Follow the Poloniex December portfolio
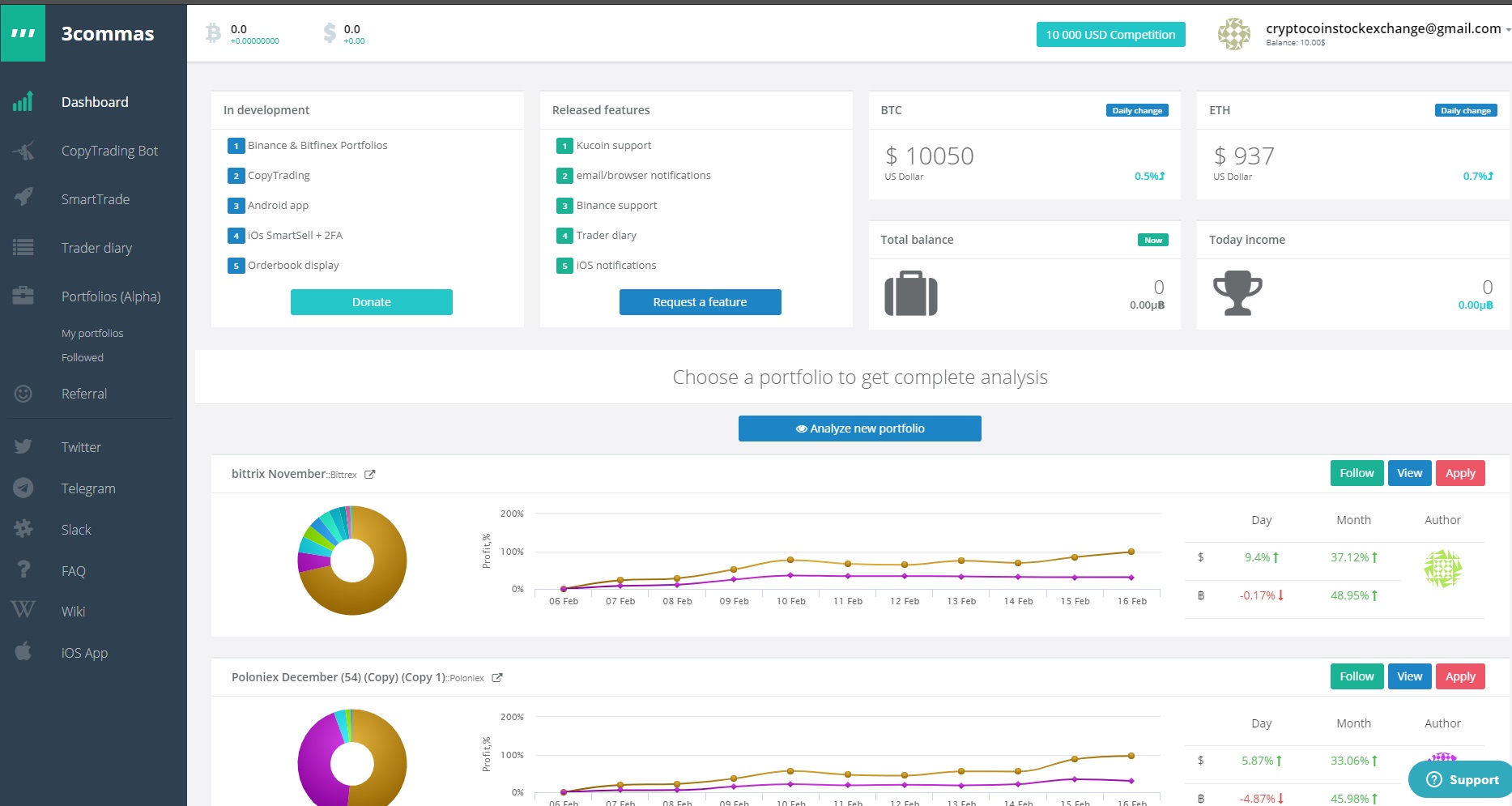Screen dimensions: 1512x806 (1357, 676)
